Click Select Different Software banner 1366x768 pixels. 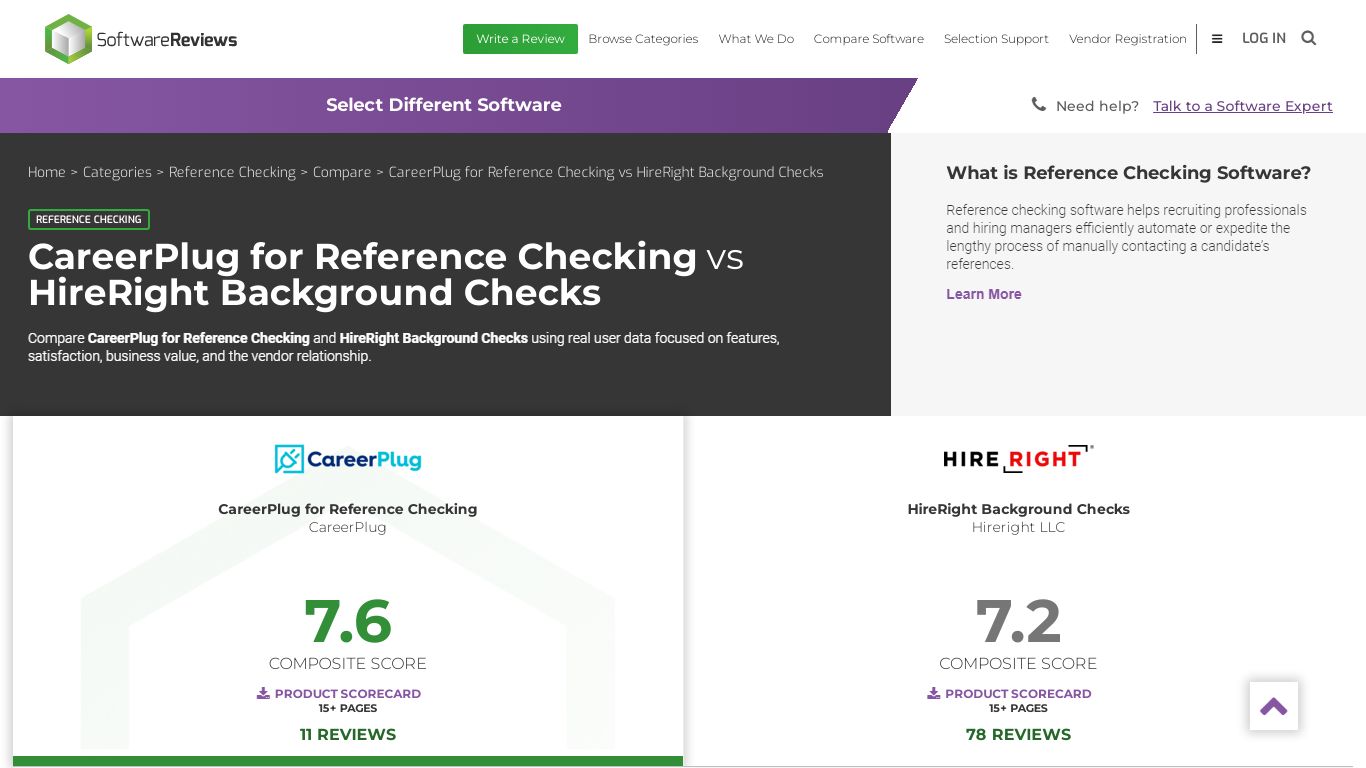(x=444, y=105)
